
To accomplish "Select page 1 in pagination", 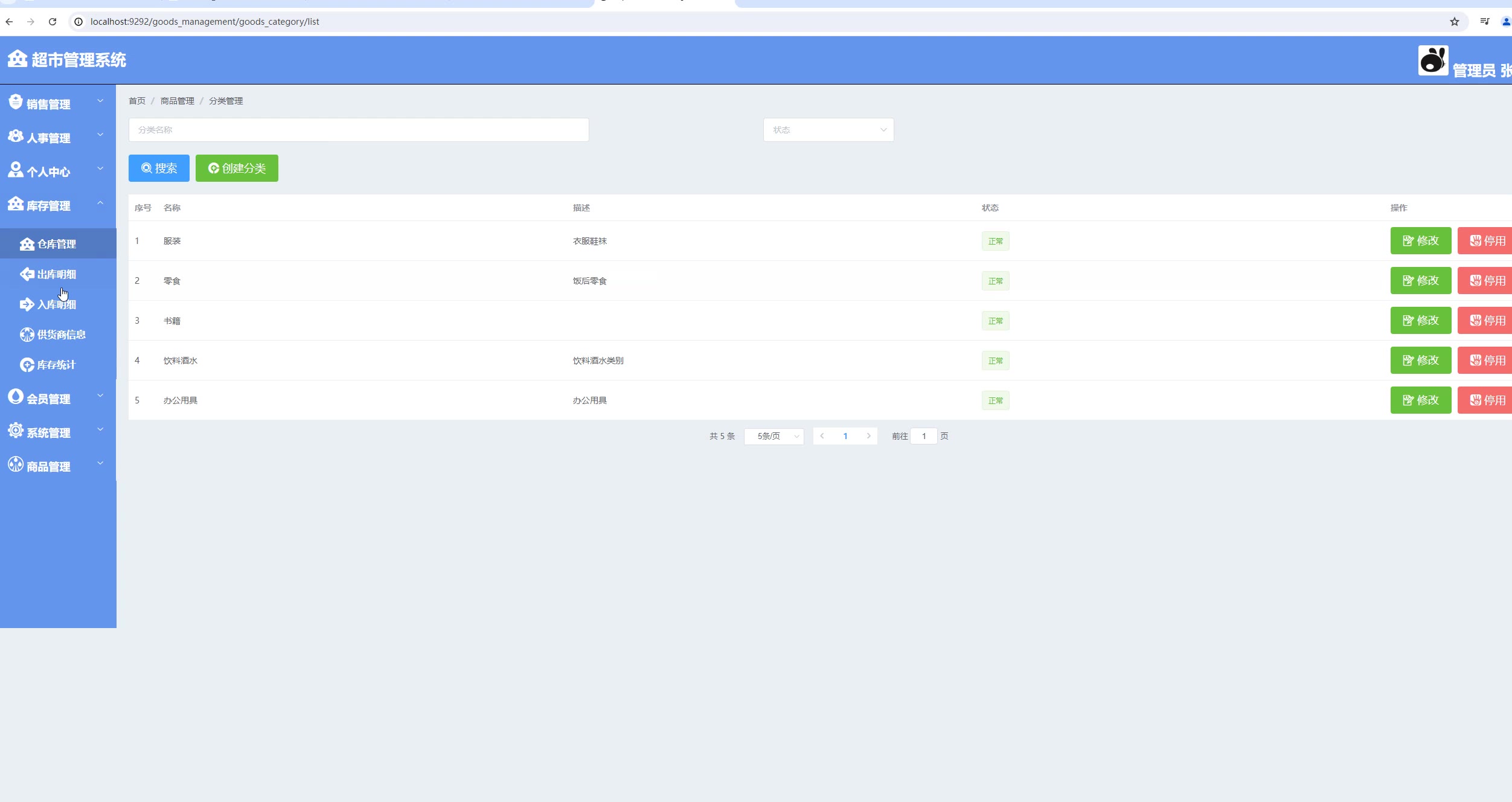I will tap(845, 436).
